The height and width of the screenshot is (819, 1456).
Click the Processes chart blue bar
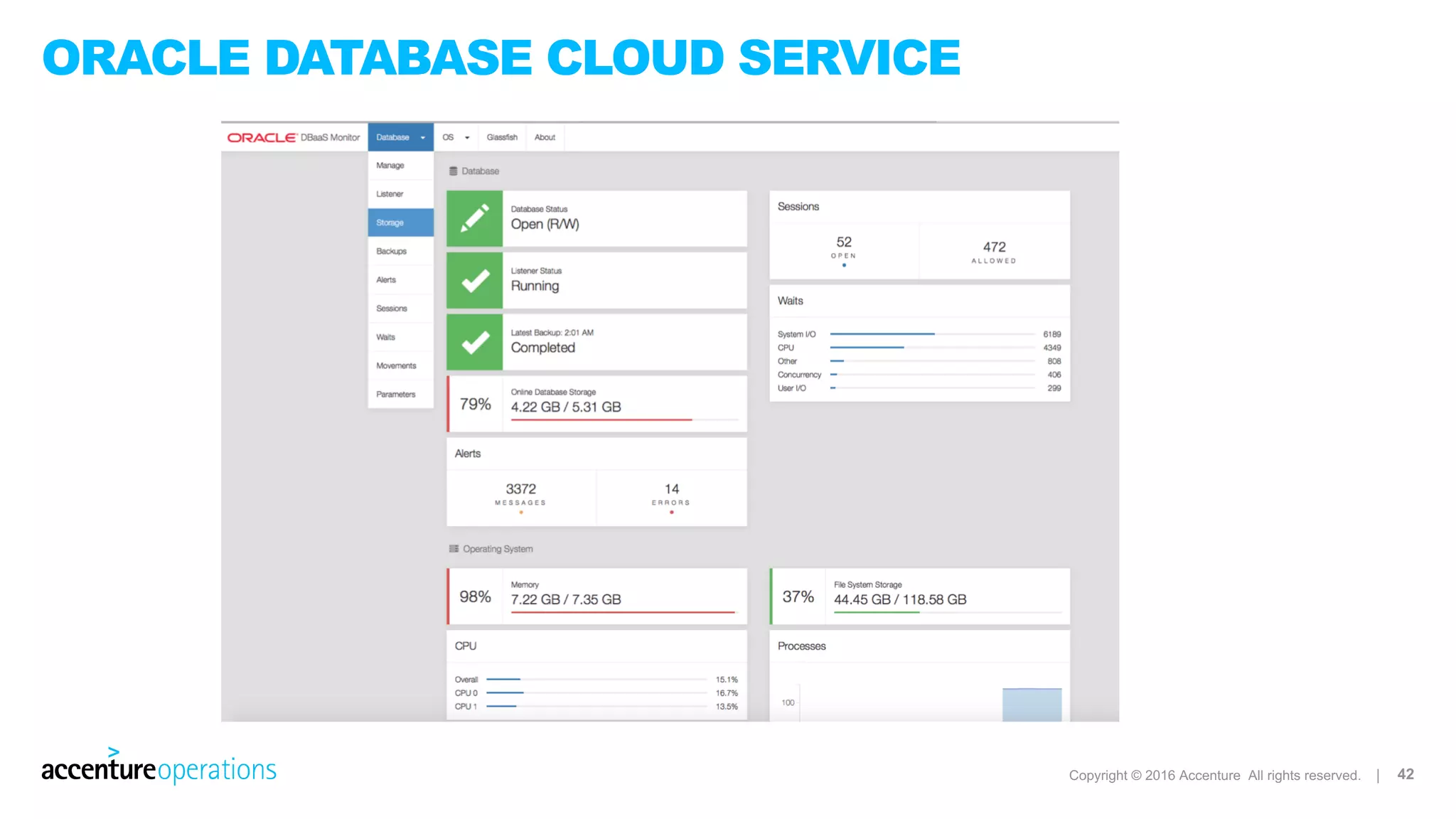[1032, 705]
